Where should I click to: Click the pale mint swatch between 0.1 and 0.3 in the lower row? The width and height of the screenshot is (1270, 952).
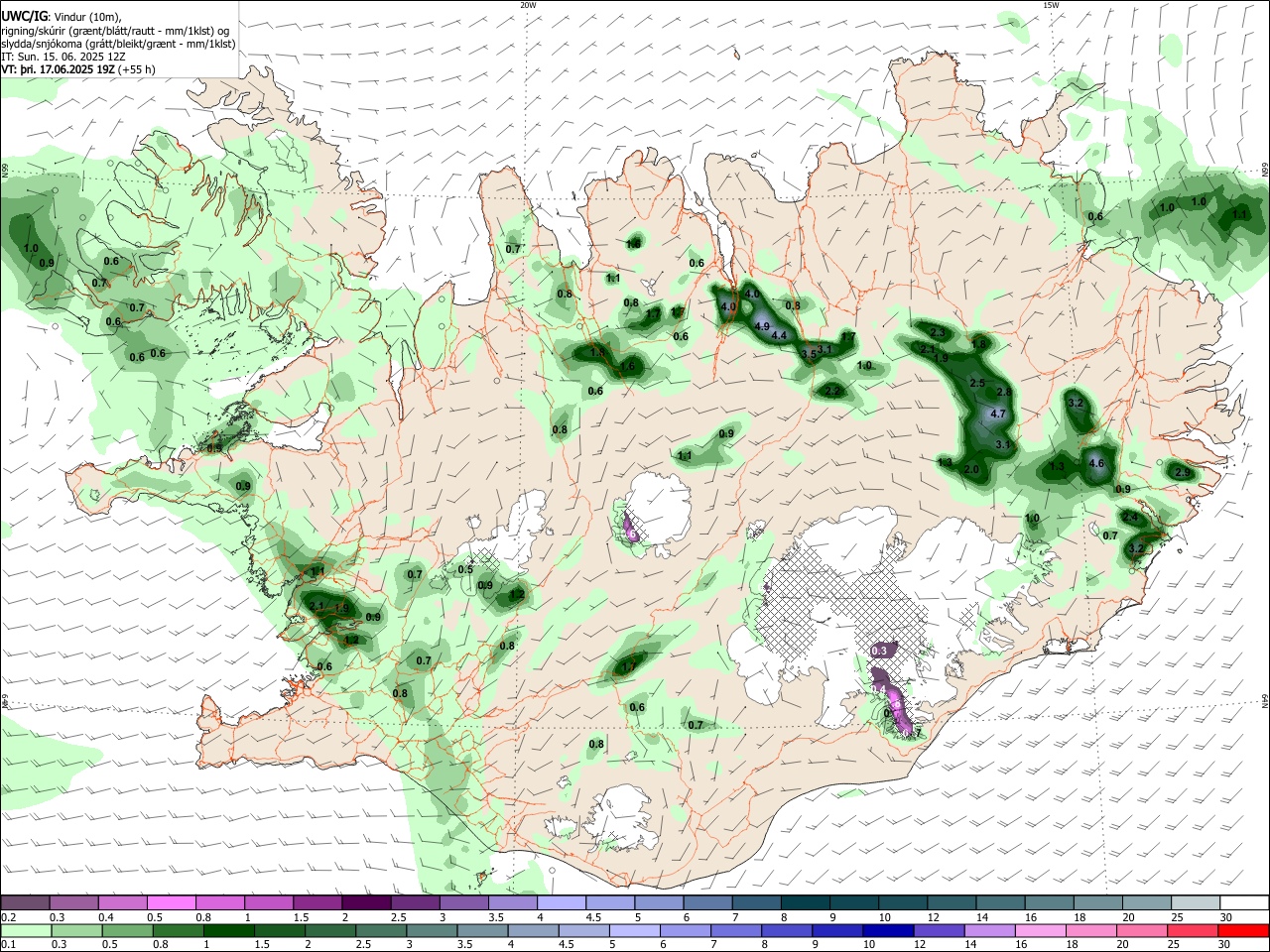[x=27, y=931]
